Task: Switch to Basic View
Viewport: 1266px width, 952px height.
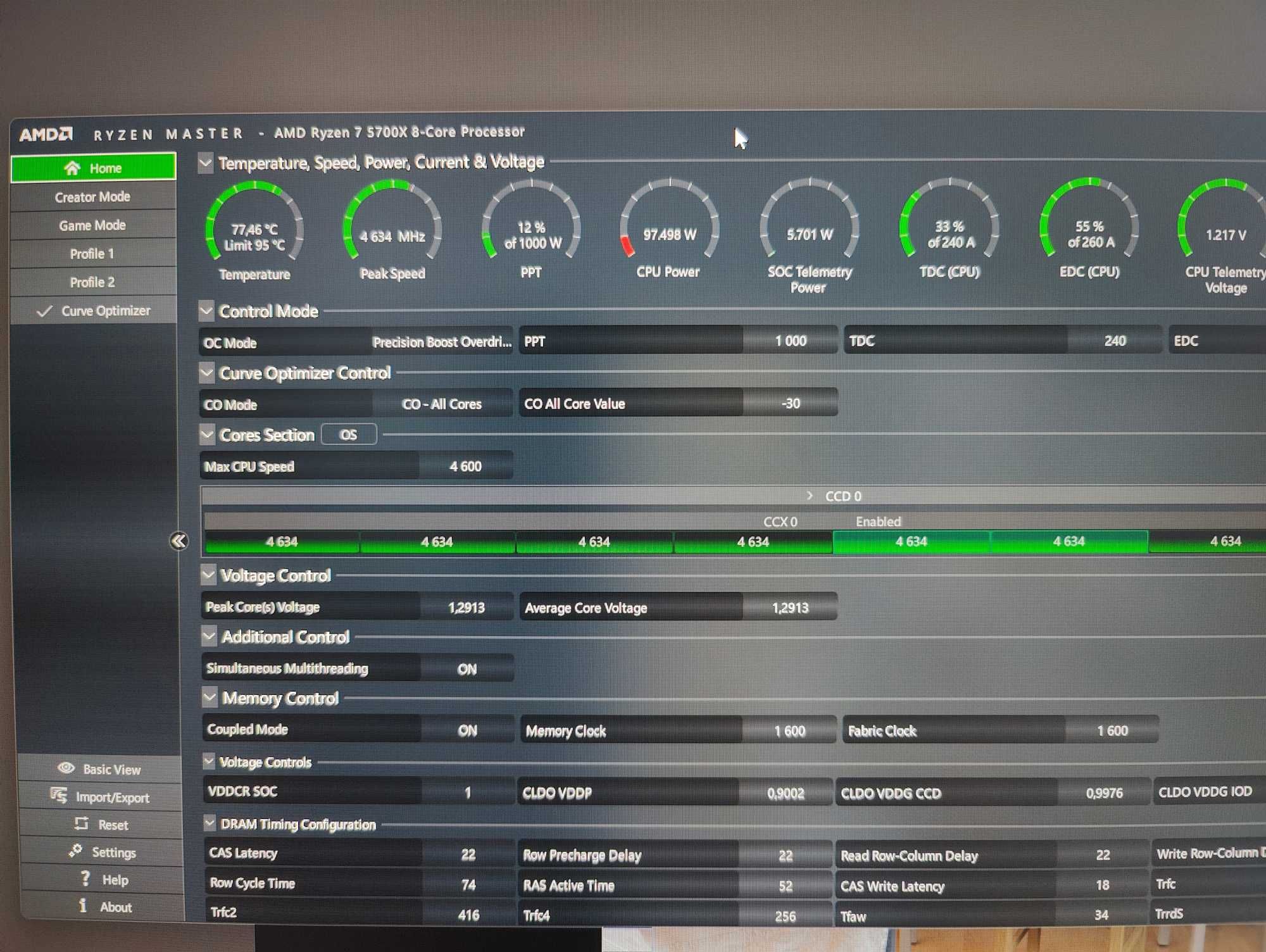Action: [101, 769]
